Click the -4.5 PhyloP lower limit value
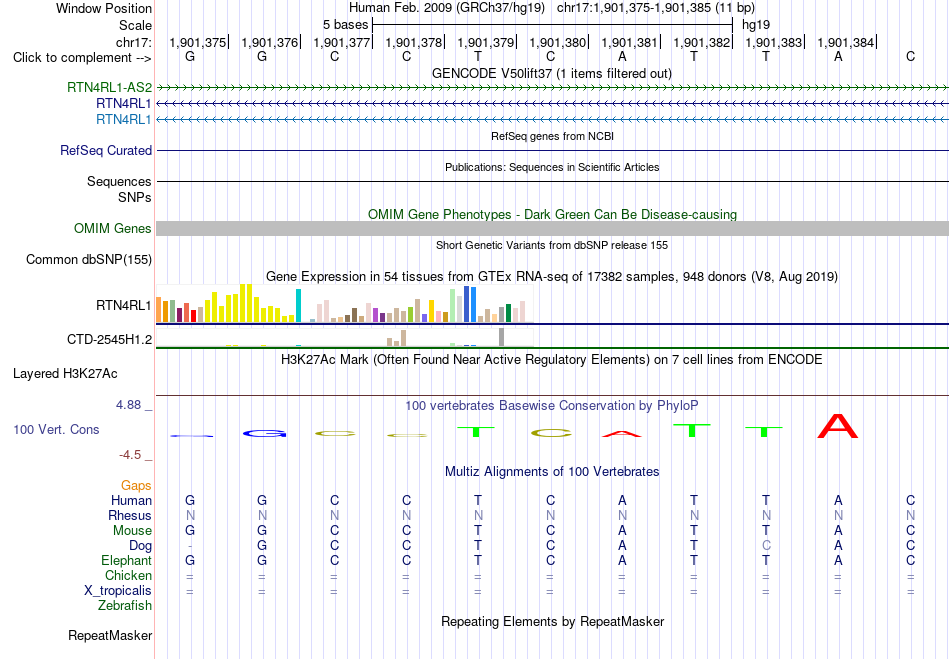The width and height of the screenshot is (950, 659). 130,455
